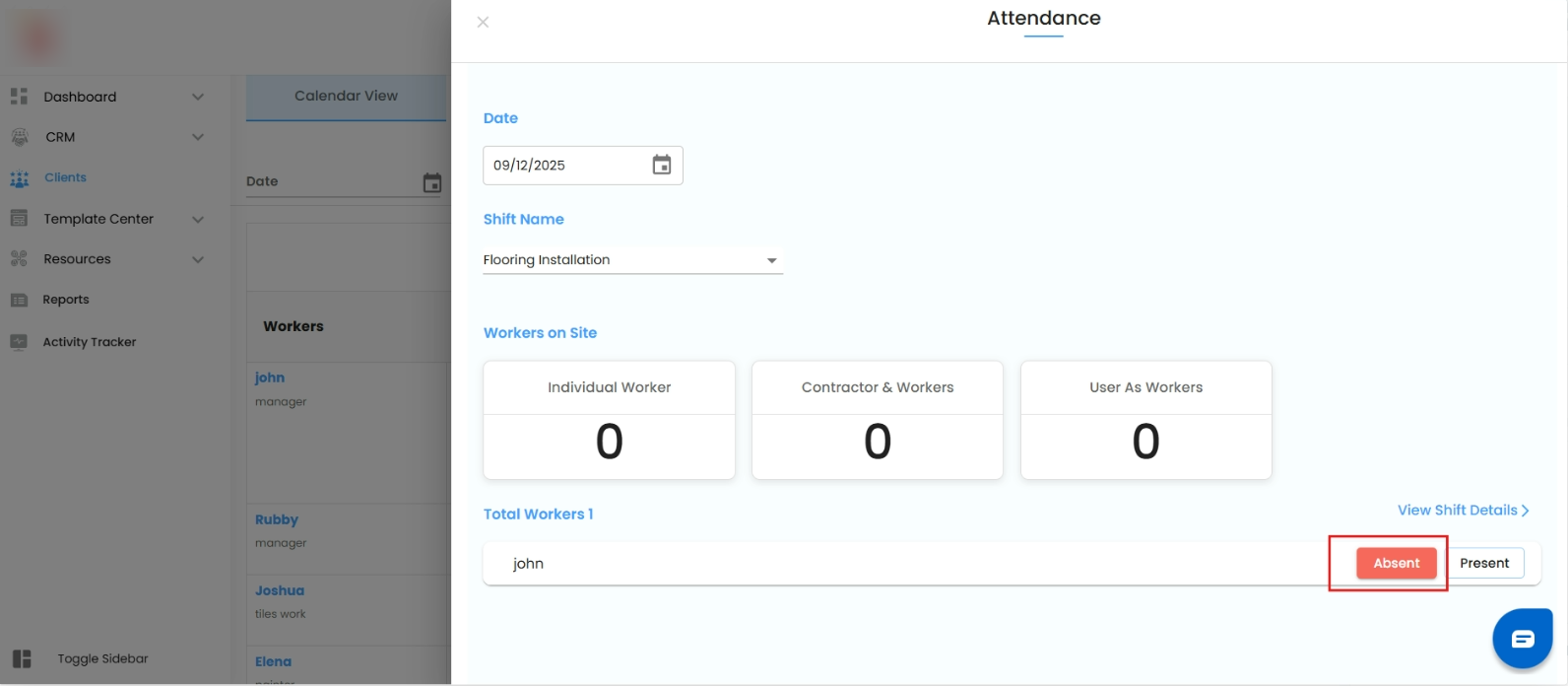This screenshot has height=686, width=1568.
Task: Click the CRM sidebar icon
Action: point(19,137)
